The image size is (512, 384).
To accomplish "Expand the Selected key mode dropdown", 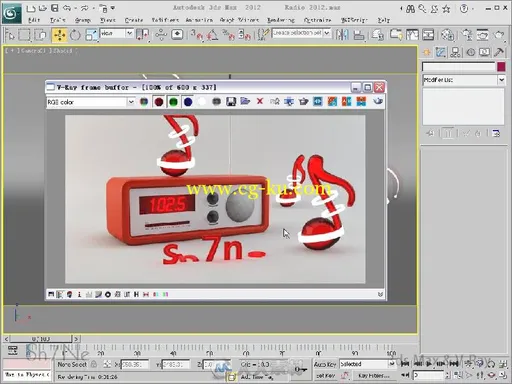I will coord(392,364).
